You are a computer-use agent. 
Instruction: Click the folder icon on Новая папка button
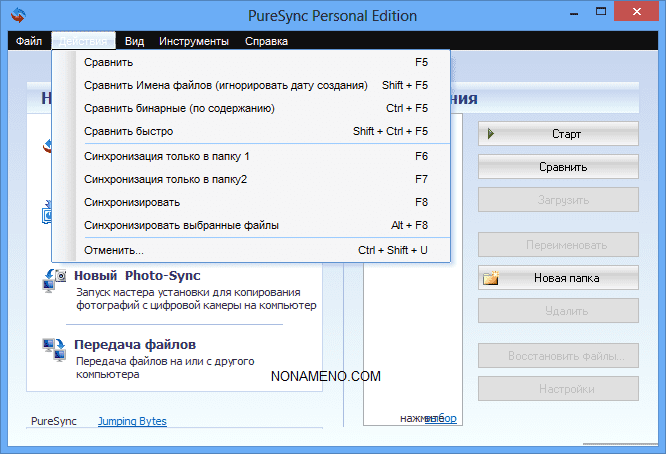(491, 278)
